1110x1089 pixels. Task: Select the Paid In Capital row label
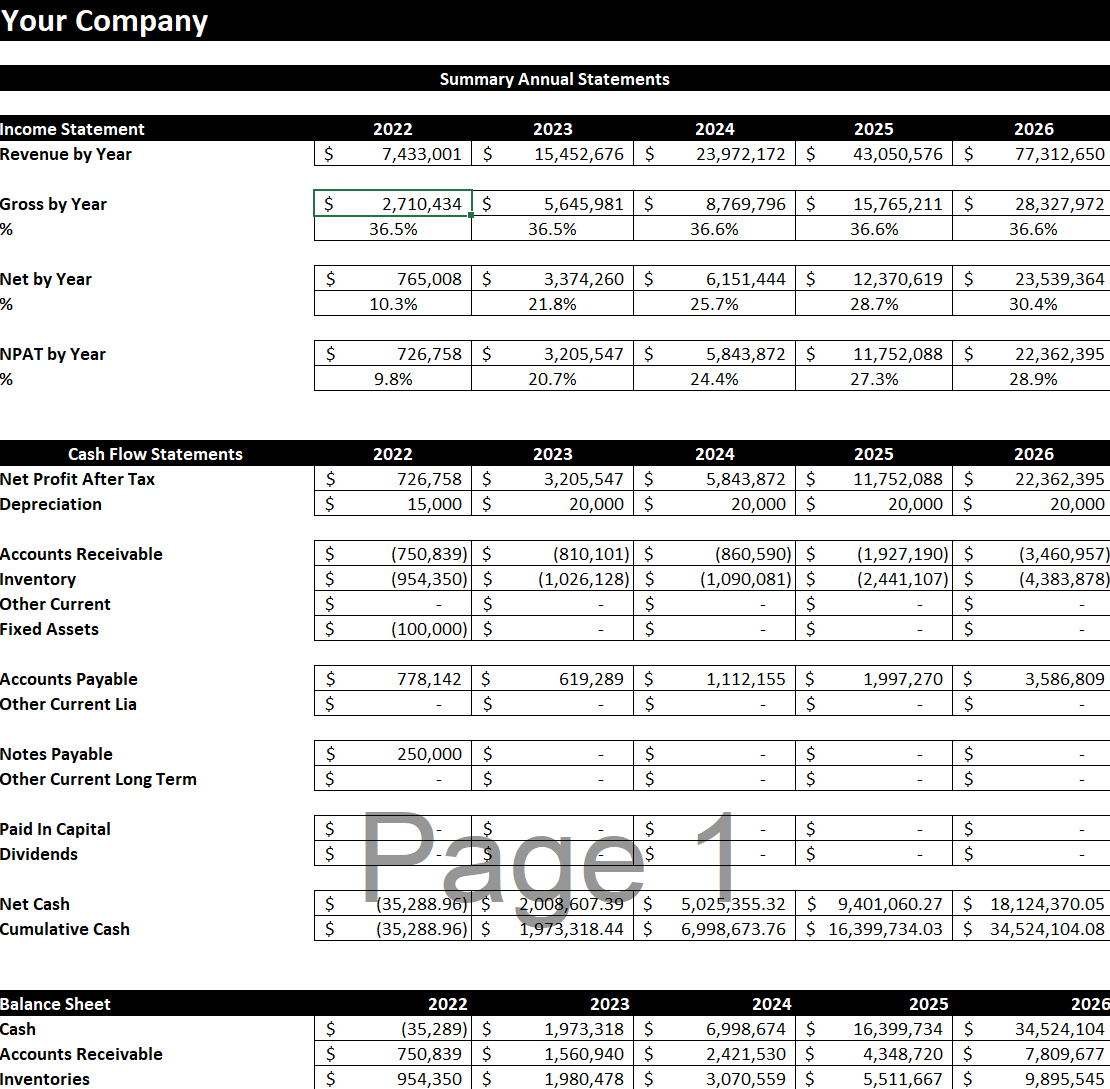[x=55, y=829]
